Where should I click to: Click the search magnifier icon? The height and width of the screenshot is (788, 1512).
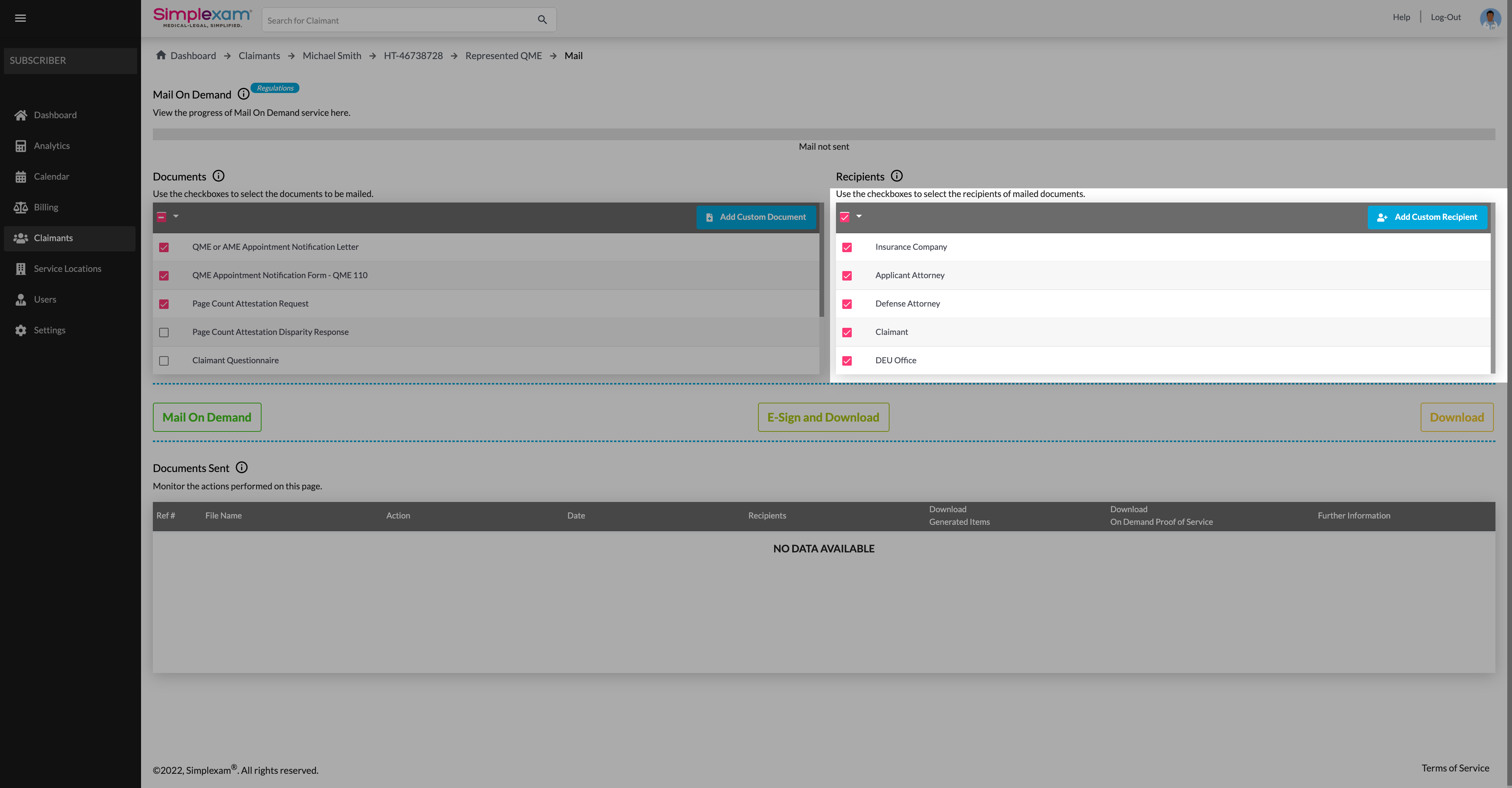(x=542, y=20)
